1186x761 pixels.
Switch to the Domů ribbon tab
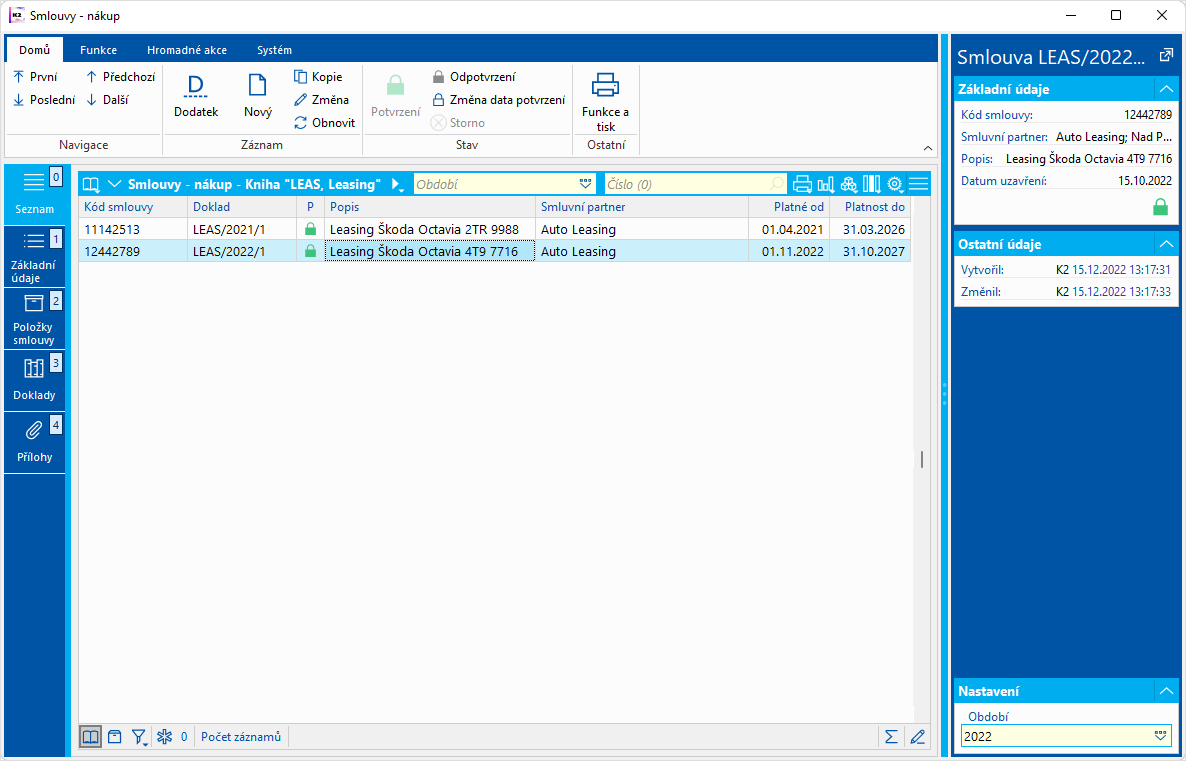click(x=35, y=50)
